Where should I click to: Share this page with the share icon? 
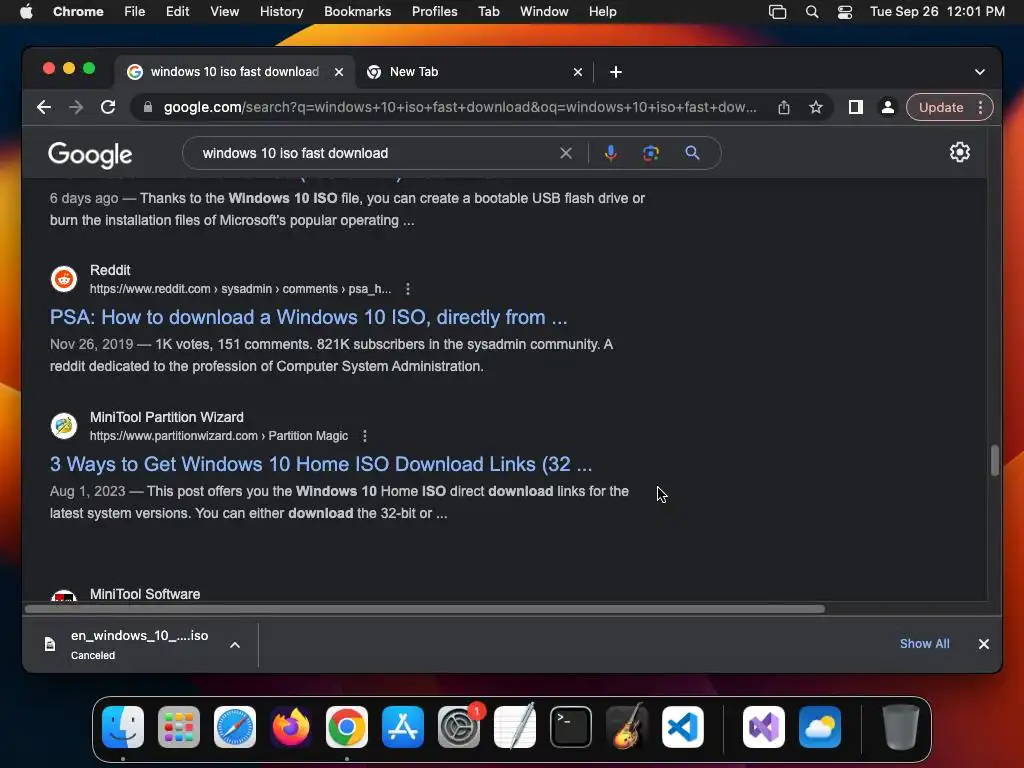point(784,107)
